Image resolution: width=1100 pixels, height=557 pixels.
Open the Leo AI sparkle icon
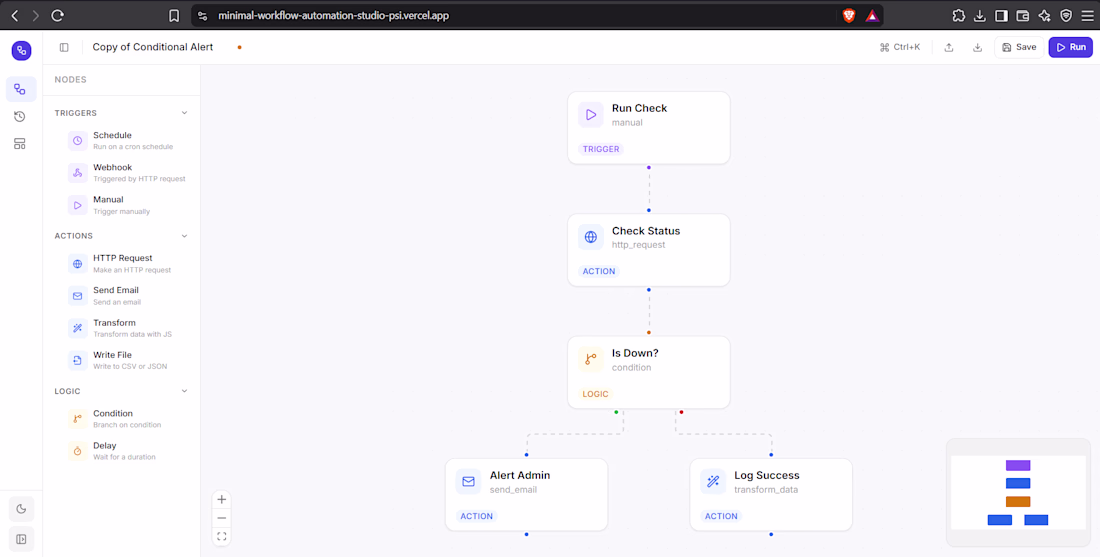(1044, 15)
